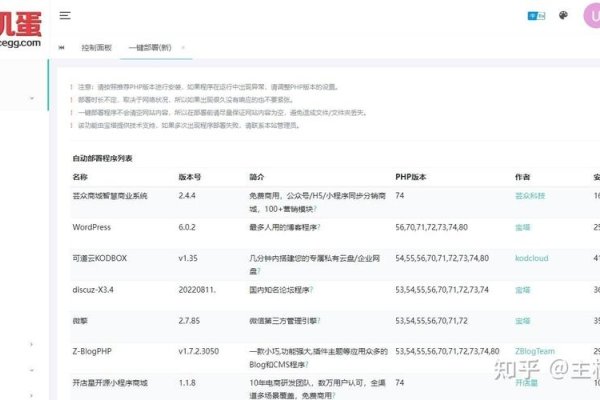Close the 一键部署(新) tab with its x

(x=183, y=48)
